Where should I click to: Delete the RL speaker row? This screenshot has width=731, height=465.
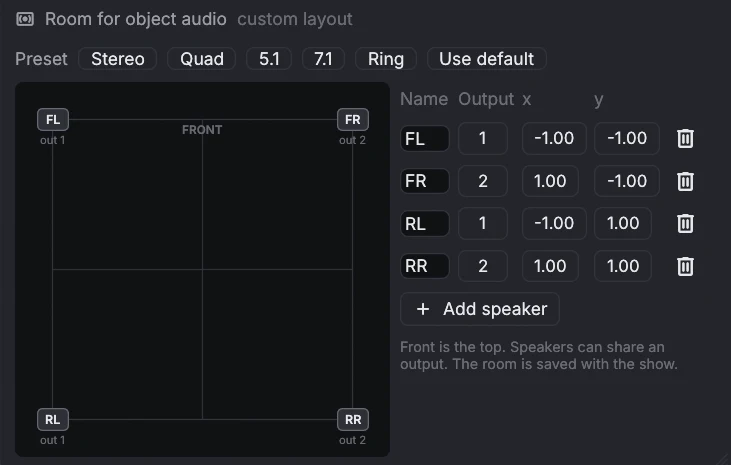(x=685, y=223)
